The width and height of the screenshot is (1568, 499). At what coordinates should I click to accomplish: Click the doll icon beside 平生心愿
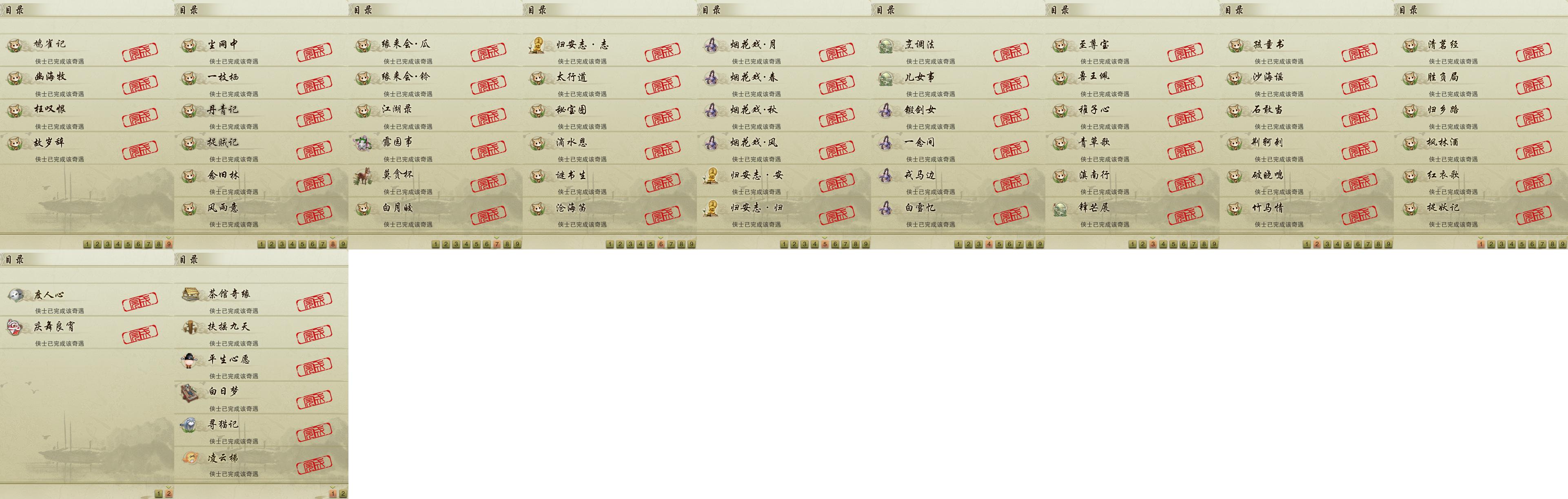[189, 360]
